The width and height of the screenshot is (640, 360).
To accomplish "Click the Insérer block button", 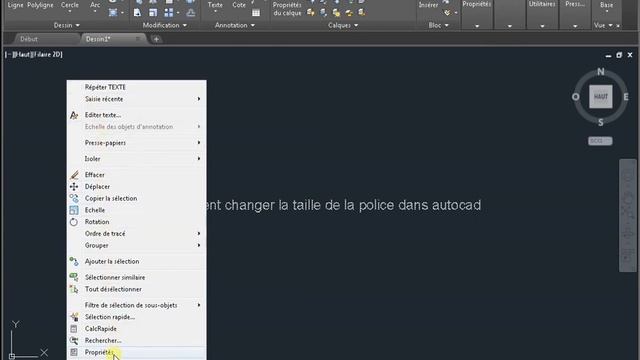I will coord(428,5).
